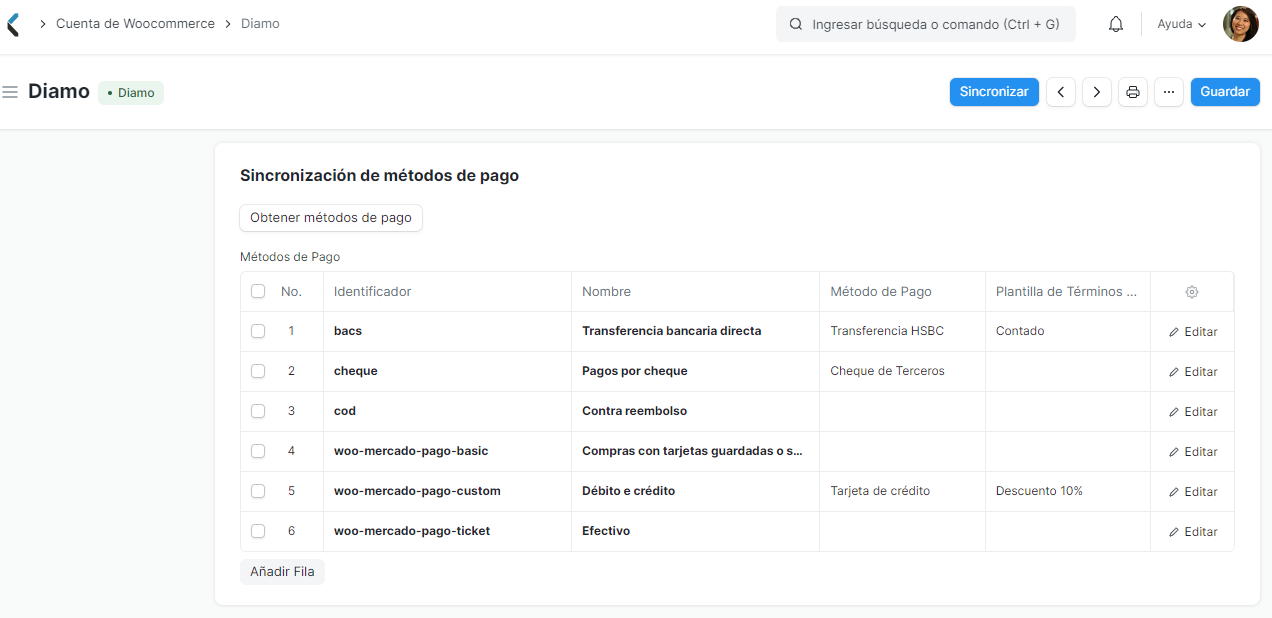Open table column settings via gear icon
This screenshot has height=618, width=1272.
point(1191,291)
